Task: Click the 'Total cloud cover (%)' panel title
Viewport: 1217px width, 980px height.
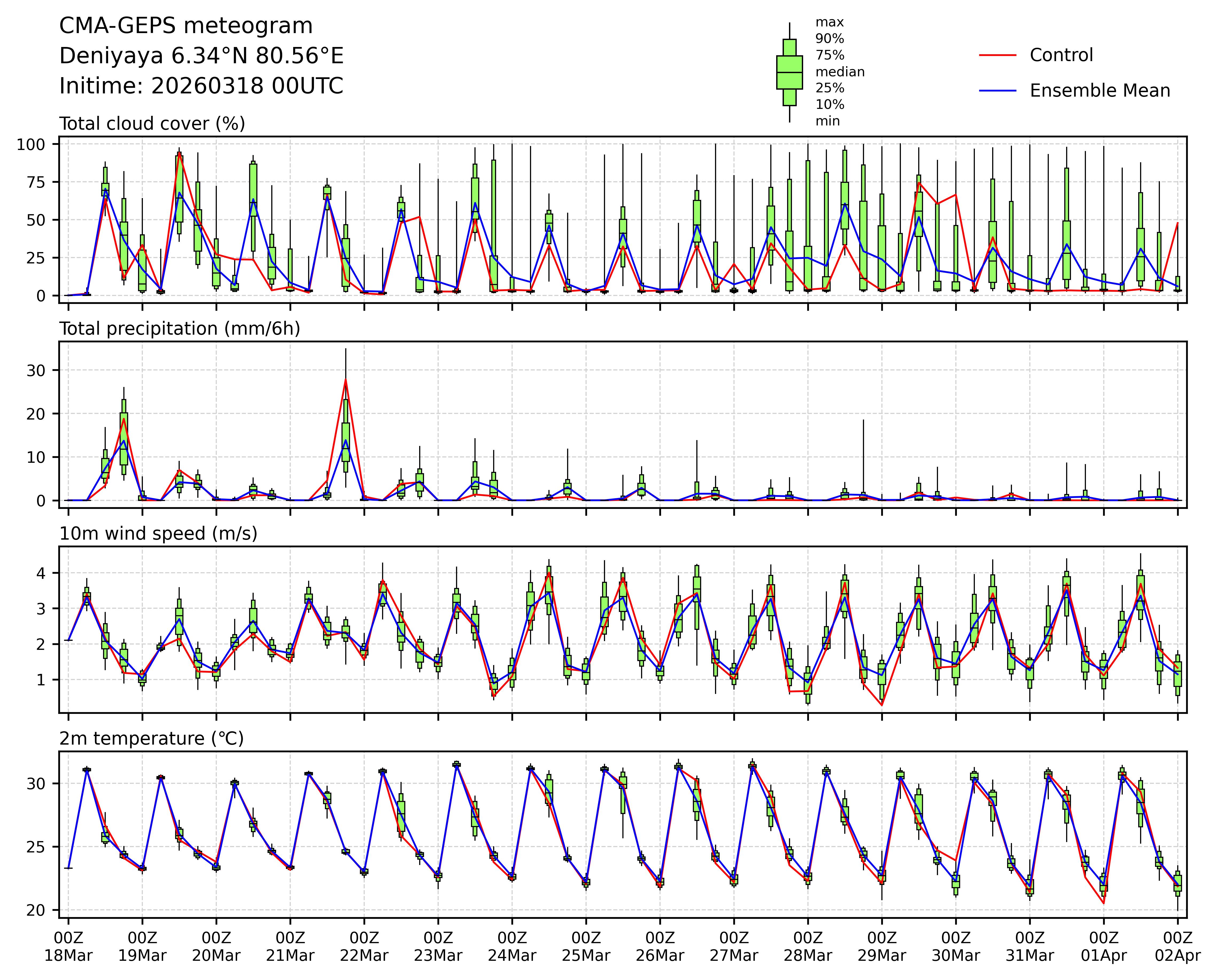Action: (x=152, y=124)
